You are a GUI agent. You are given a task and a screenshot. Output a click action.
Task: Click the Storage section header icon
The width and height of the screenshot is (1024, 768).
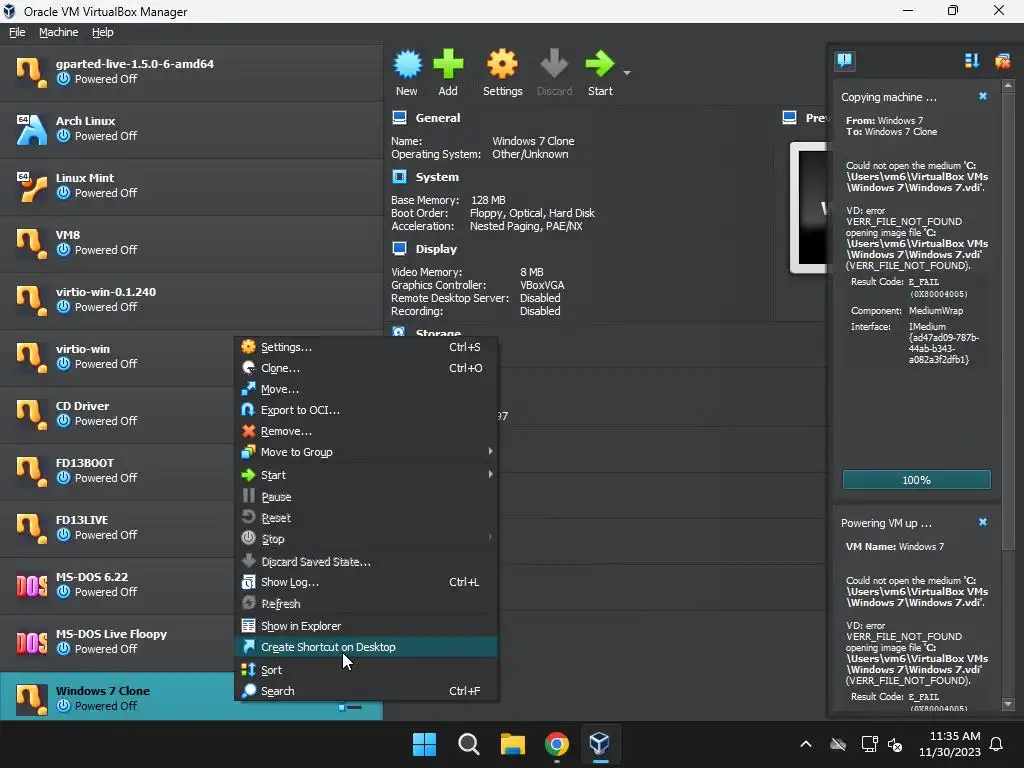click(x=399, y=332)
